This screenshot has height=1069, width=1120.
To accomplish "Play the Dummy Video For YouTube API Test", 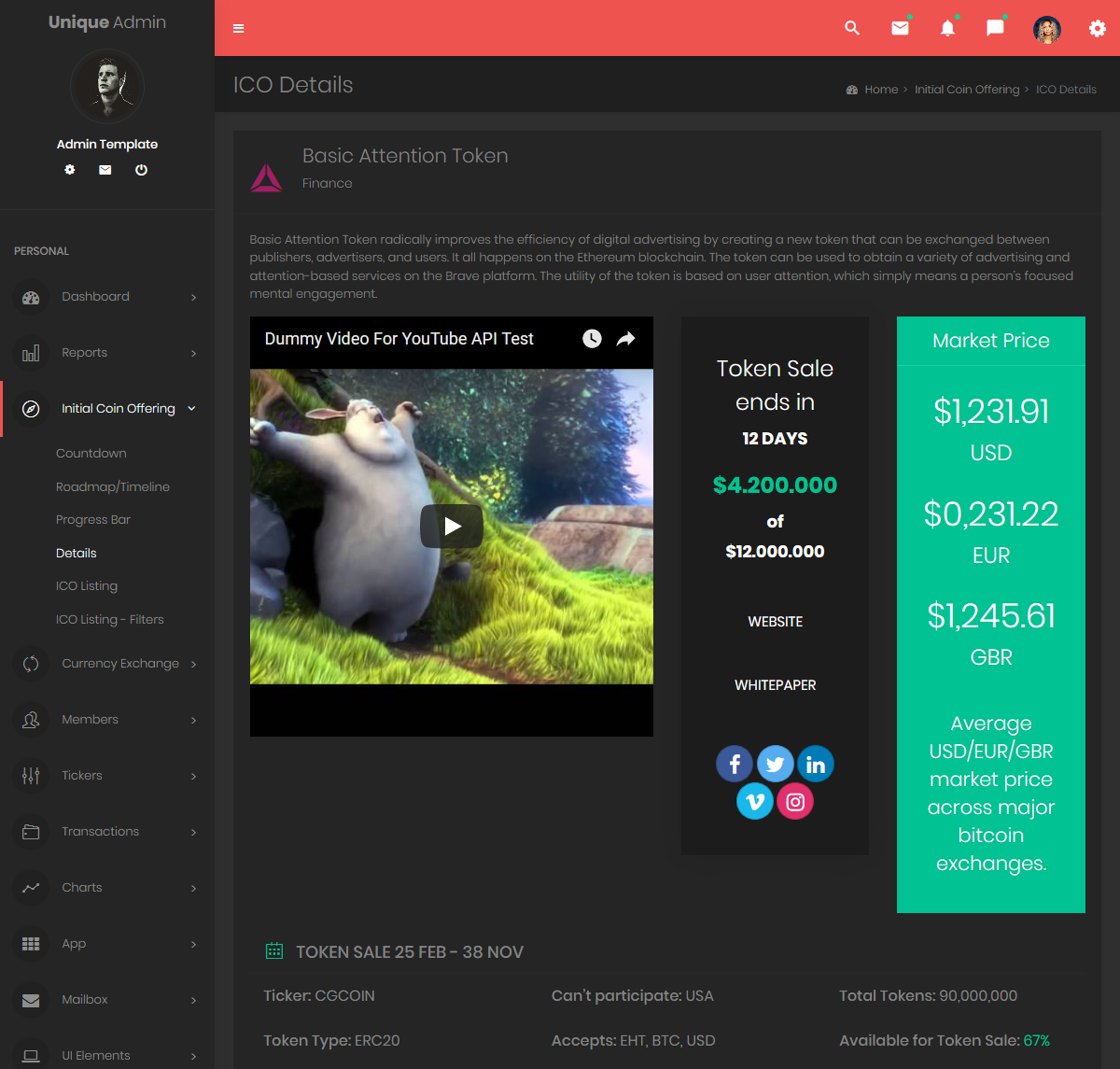I will [452, 526].
